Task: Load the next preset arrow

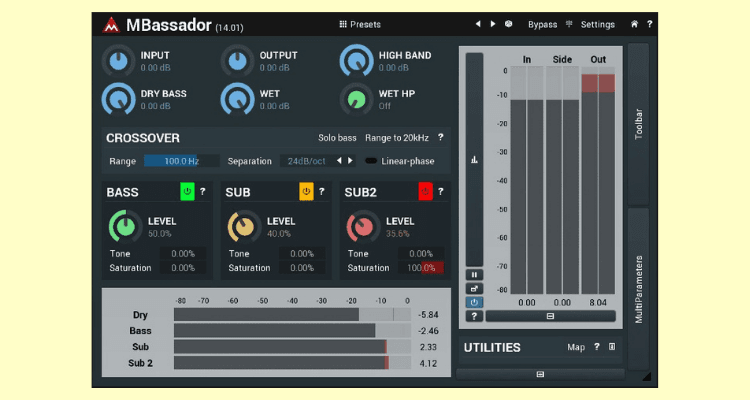Action: (x=493, y=24)
